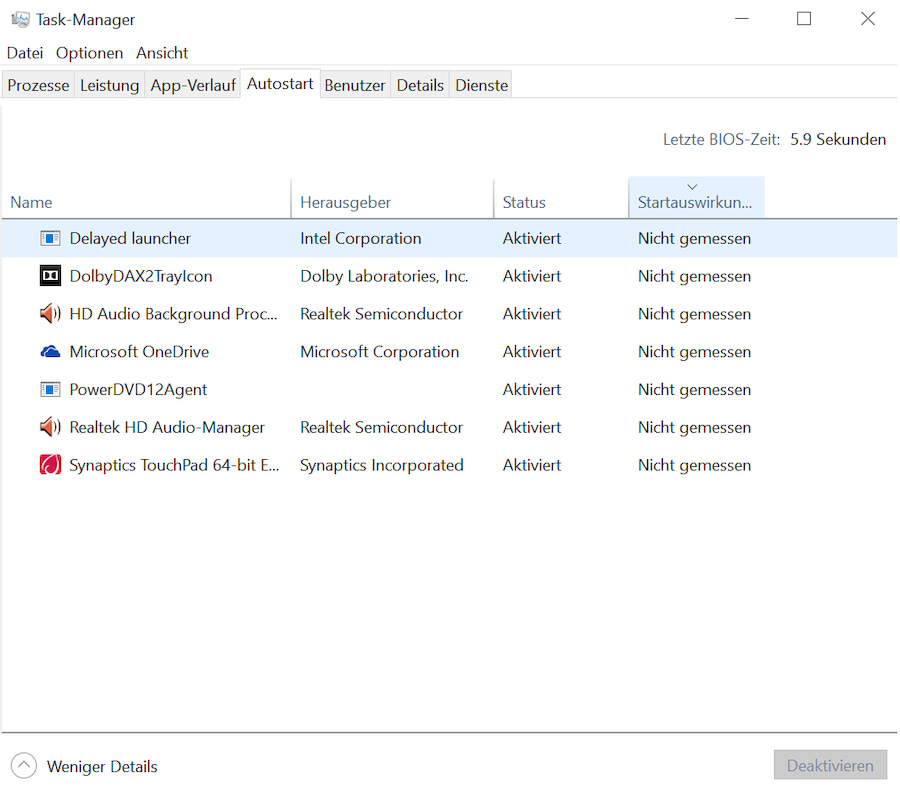Click the Microsoft OneDrive cloud icon
The height and width of the screenshot is (792, 900).
50,352
